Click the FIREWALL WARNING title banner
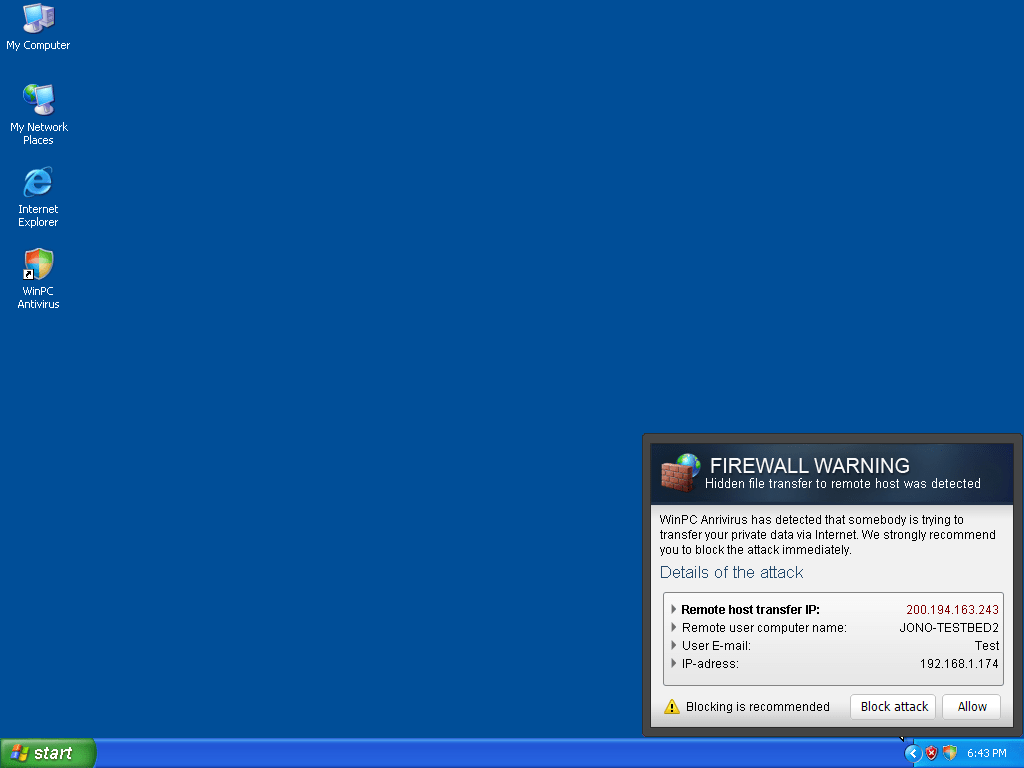The width and height of the screenshot is (1024, 768). [x=809, y=466]
